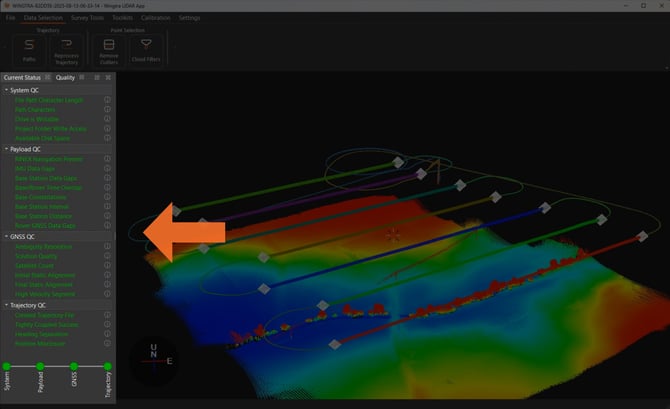This screenshot has height=409, width=670.
Task: Select the Ambiguity Resolution QC item
Action: tap(43, 246)
